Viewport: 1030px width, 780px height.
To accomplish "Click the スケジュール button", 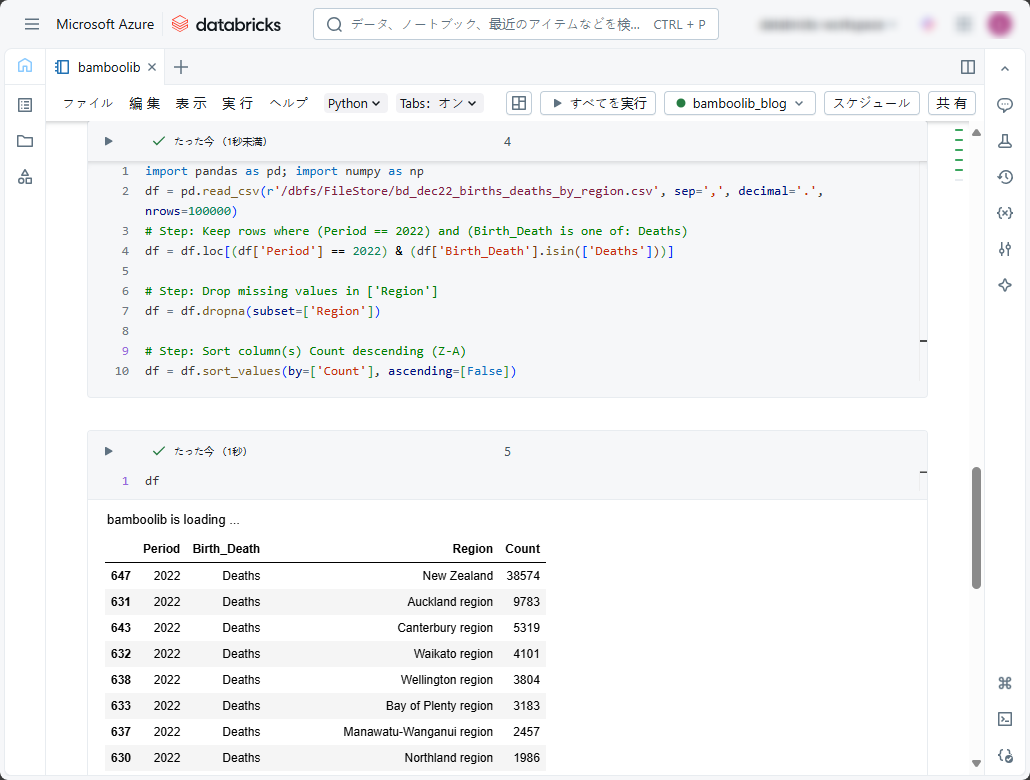I will click(871, 103).
